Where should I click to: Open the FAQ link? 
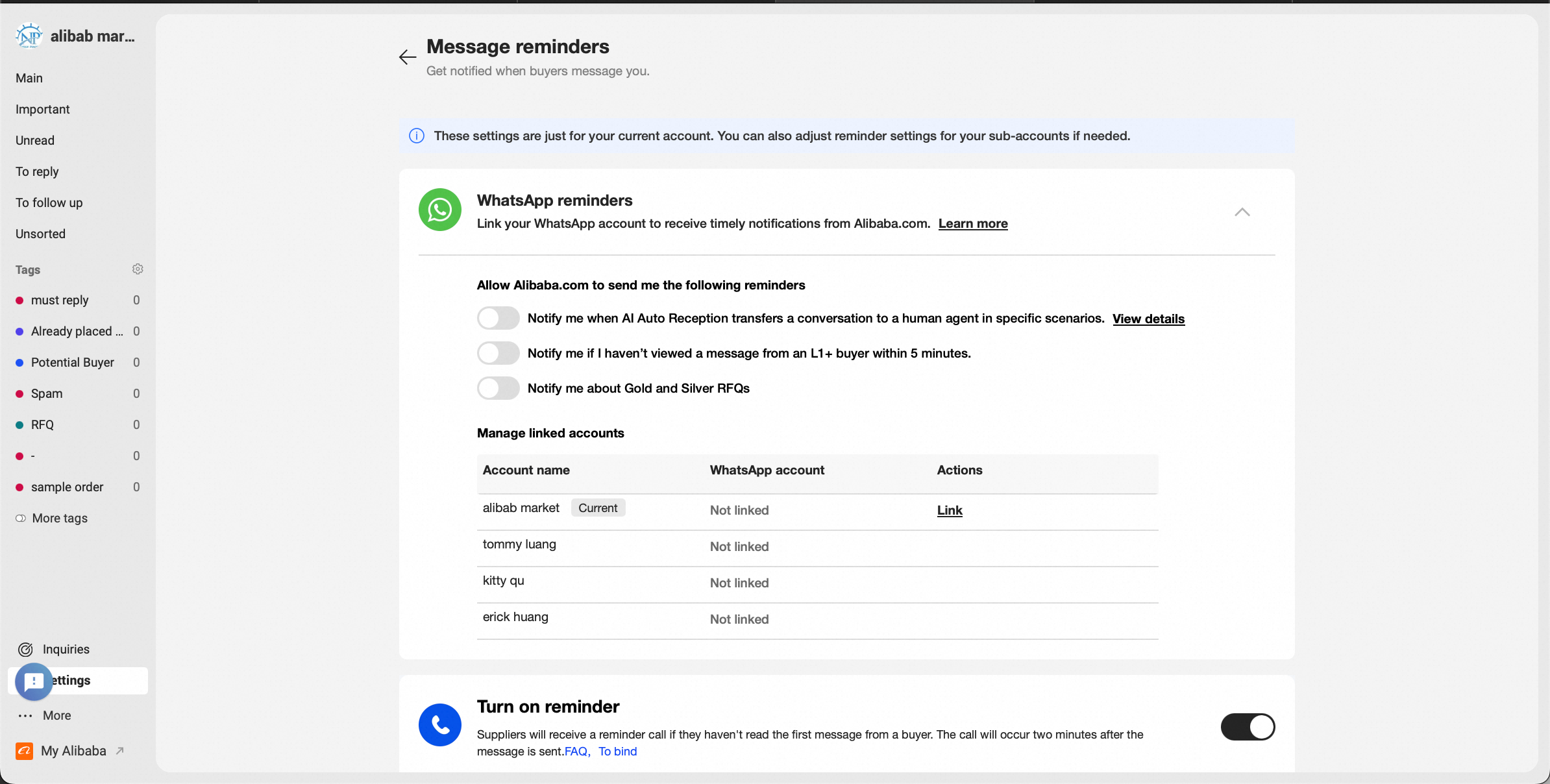(576, 751)
